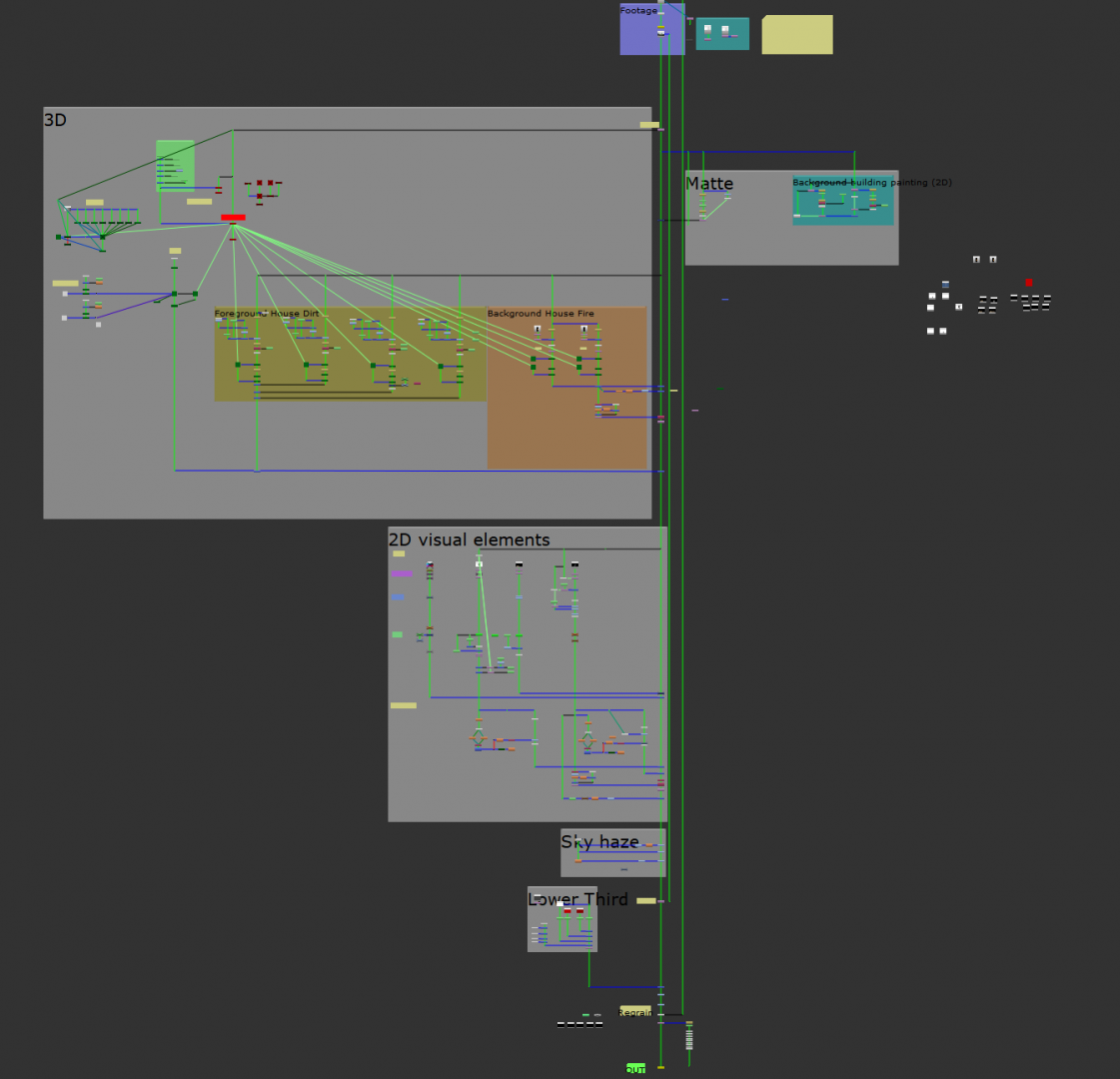The width and height of the screenshot is (1120, 1079).
Task: Click the Matte backdrop label
Action: pyautogui.click(x=709, y=183)
